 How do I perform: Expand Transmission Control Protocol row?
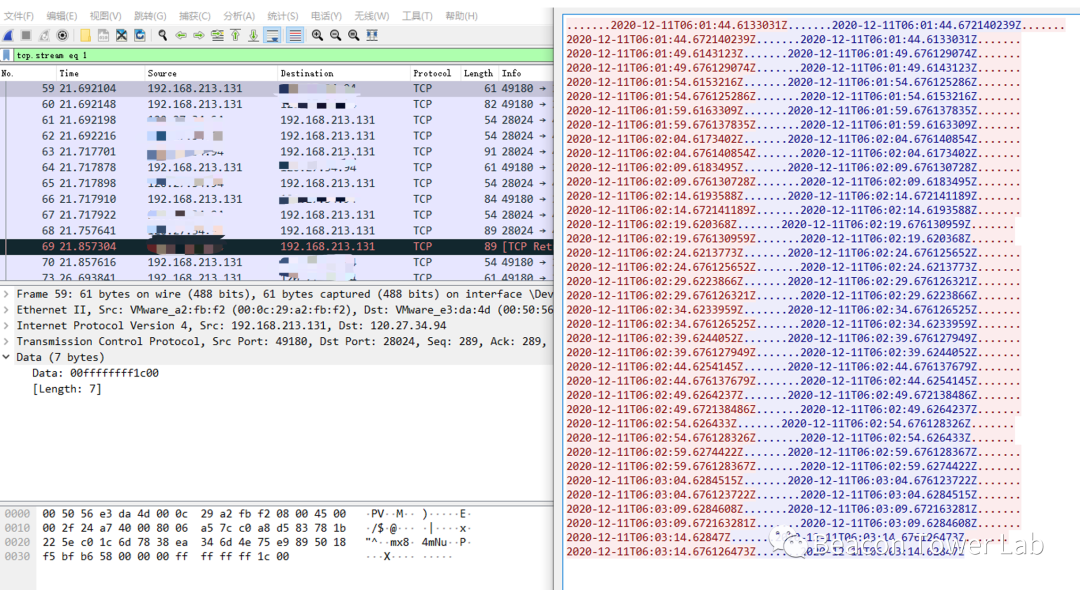click(6, 341)
